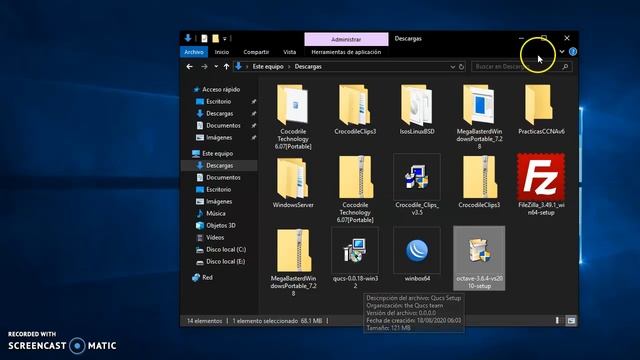Select the Cocodrile Technology 6.07[Portable] zip archive
The image size is (640, 360).
tap(355, 189)
